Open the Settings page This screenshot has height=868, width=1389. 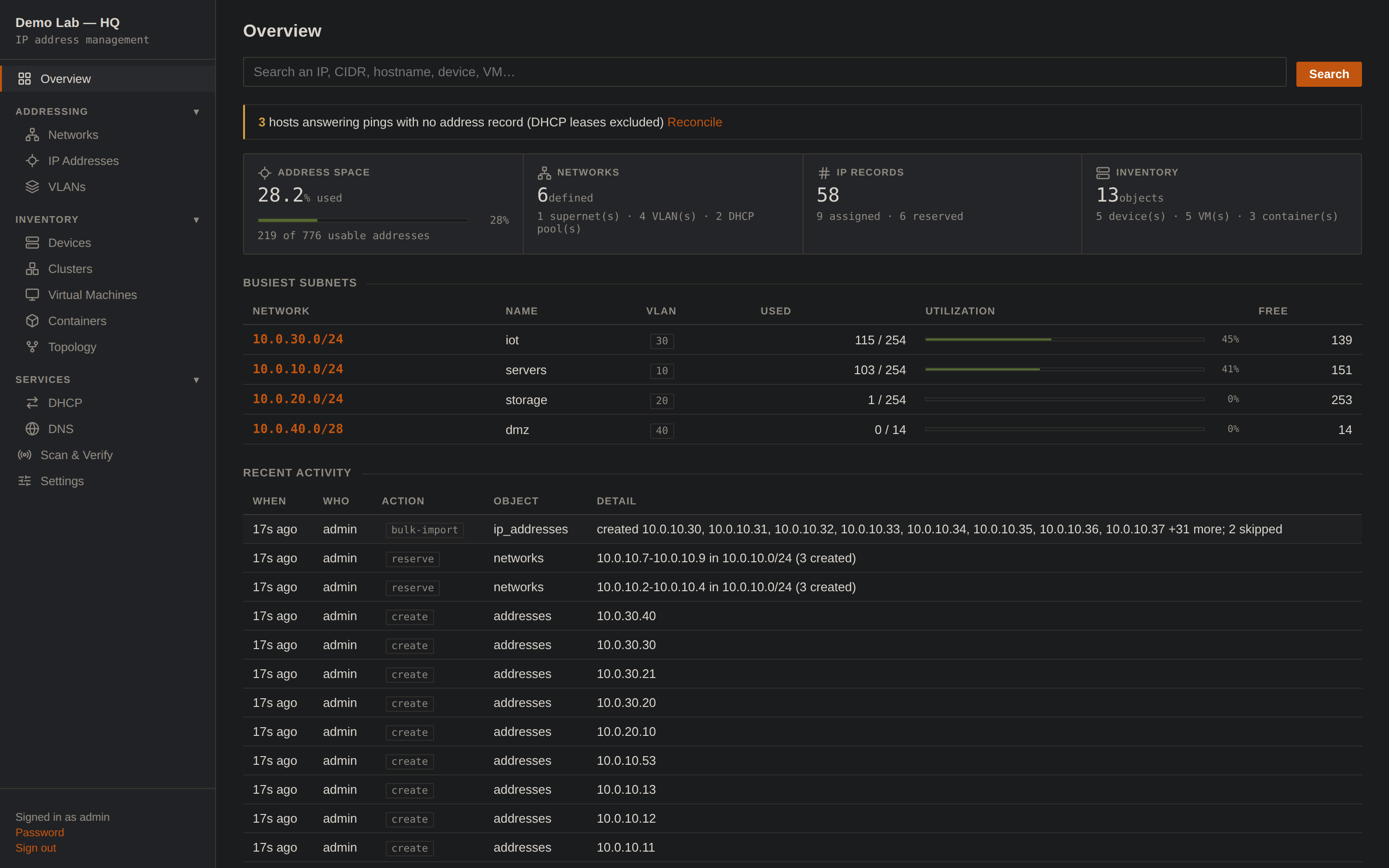(62, 481)
